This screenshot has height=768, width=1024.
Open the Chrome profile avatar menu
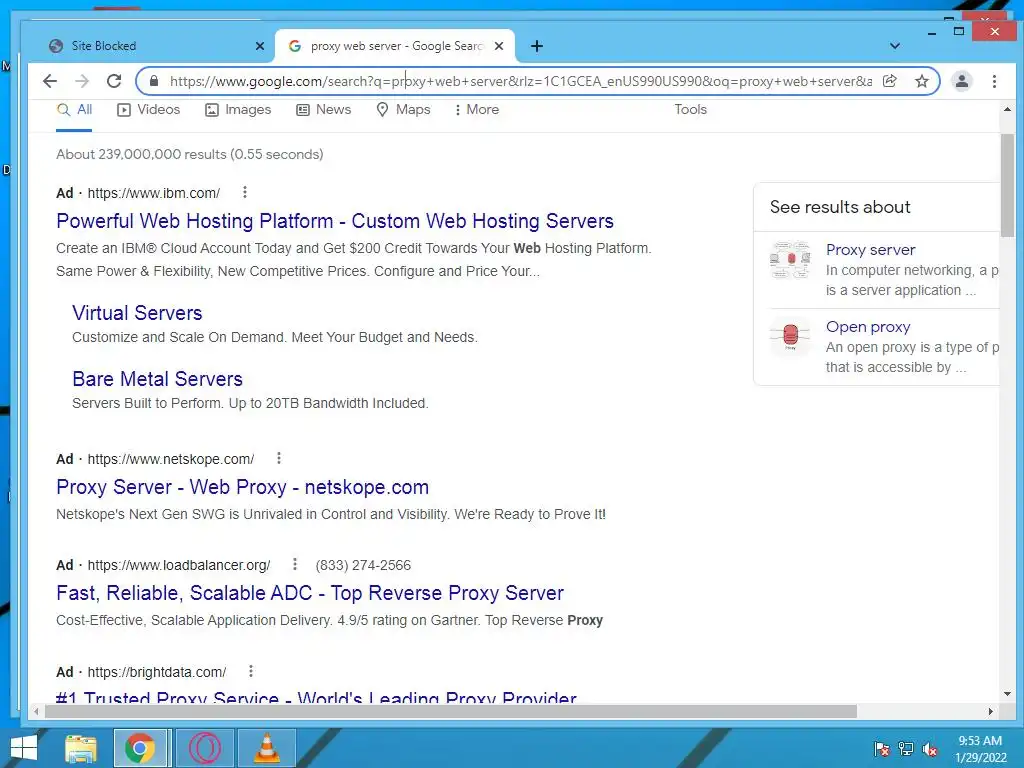962,81
